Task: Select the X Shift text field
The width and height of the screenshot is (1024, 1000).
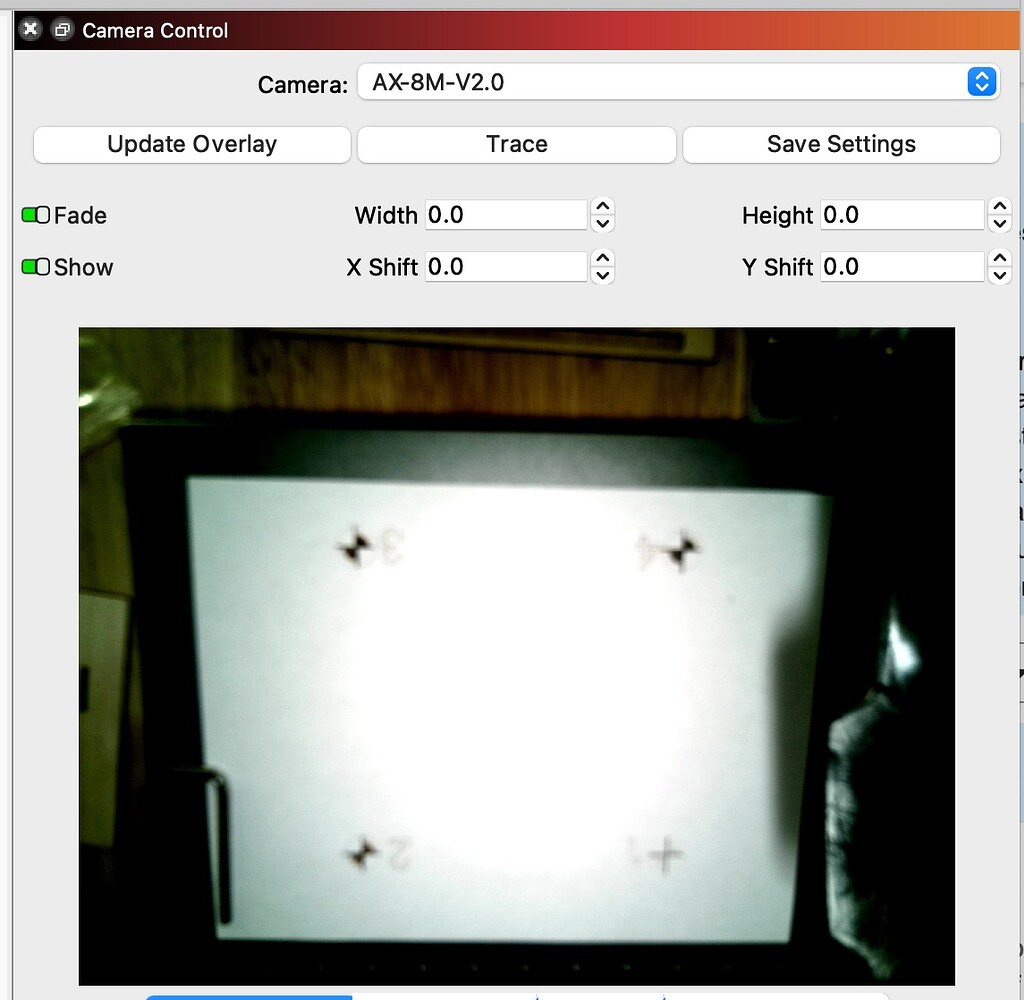Action: point(505,266)
